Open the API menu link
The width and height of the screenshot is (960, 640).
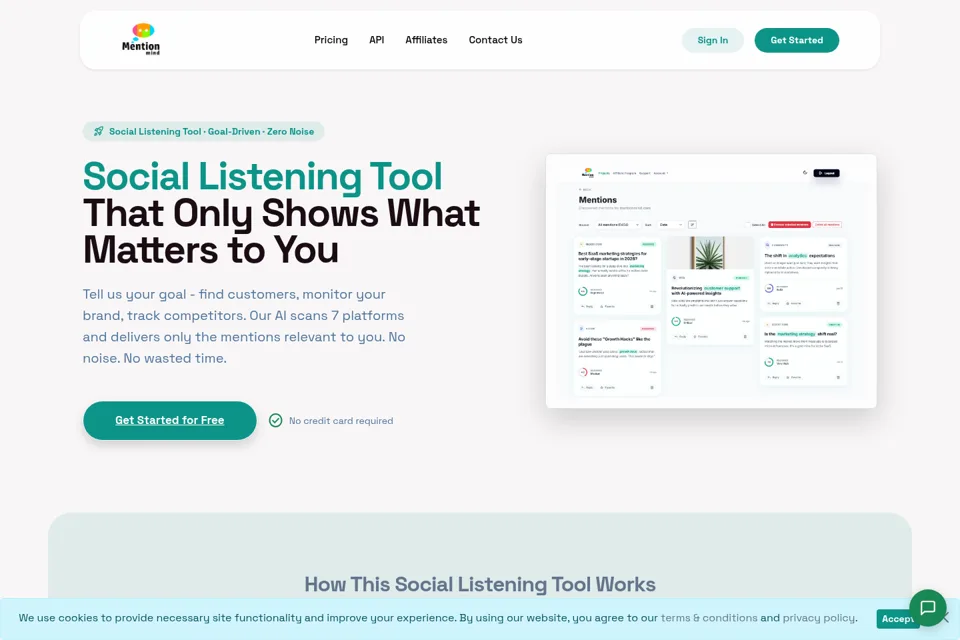[x=377, y=40]
